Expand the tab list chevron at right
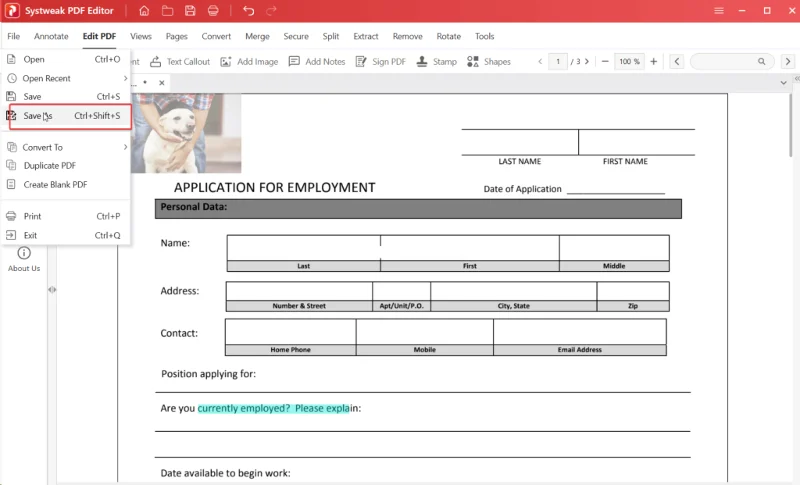The image size is (800, 485). pyautogui.click(x=783, y=83)
